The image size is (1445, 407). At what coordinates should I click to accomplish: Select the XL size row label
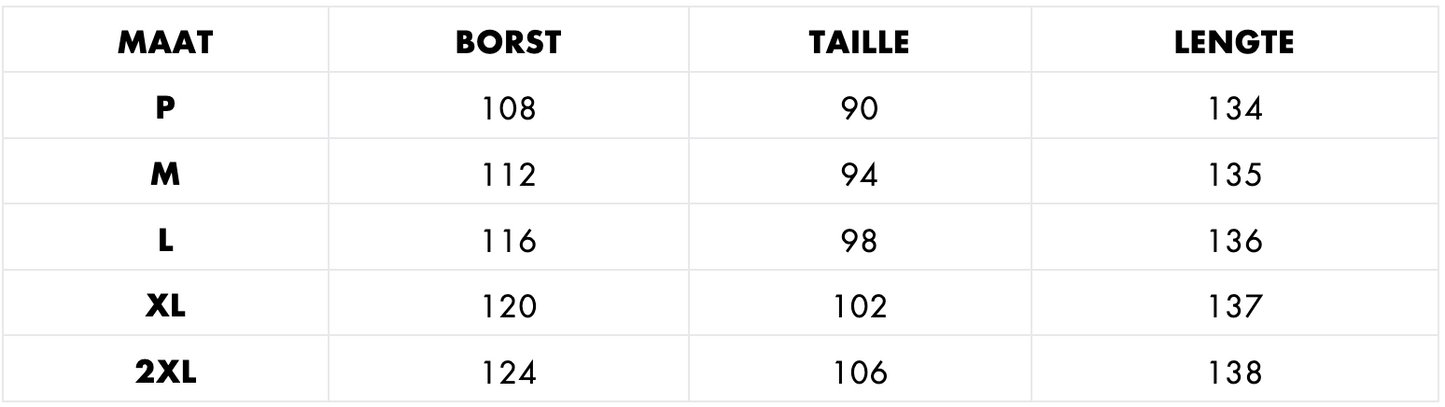(166, 307)
